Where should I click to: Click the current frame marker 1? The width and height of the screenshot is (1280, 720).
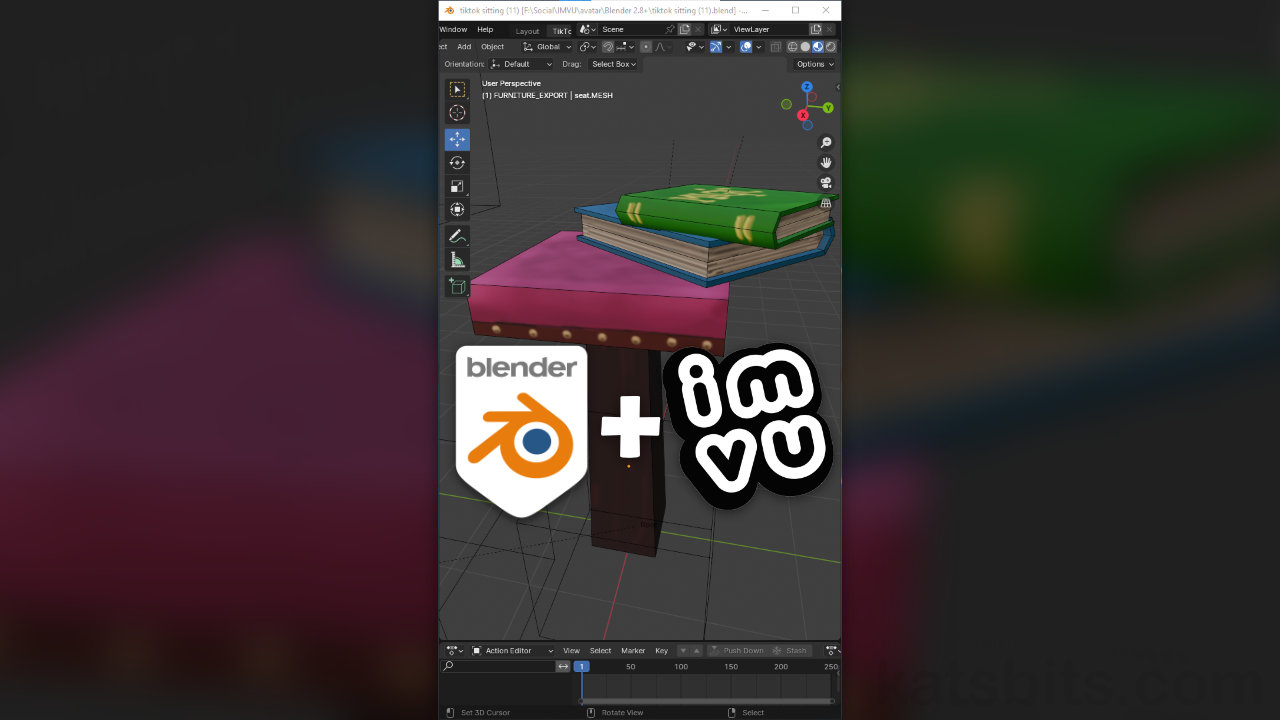[x=581, y=666]
